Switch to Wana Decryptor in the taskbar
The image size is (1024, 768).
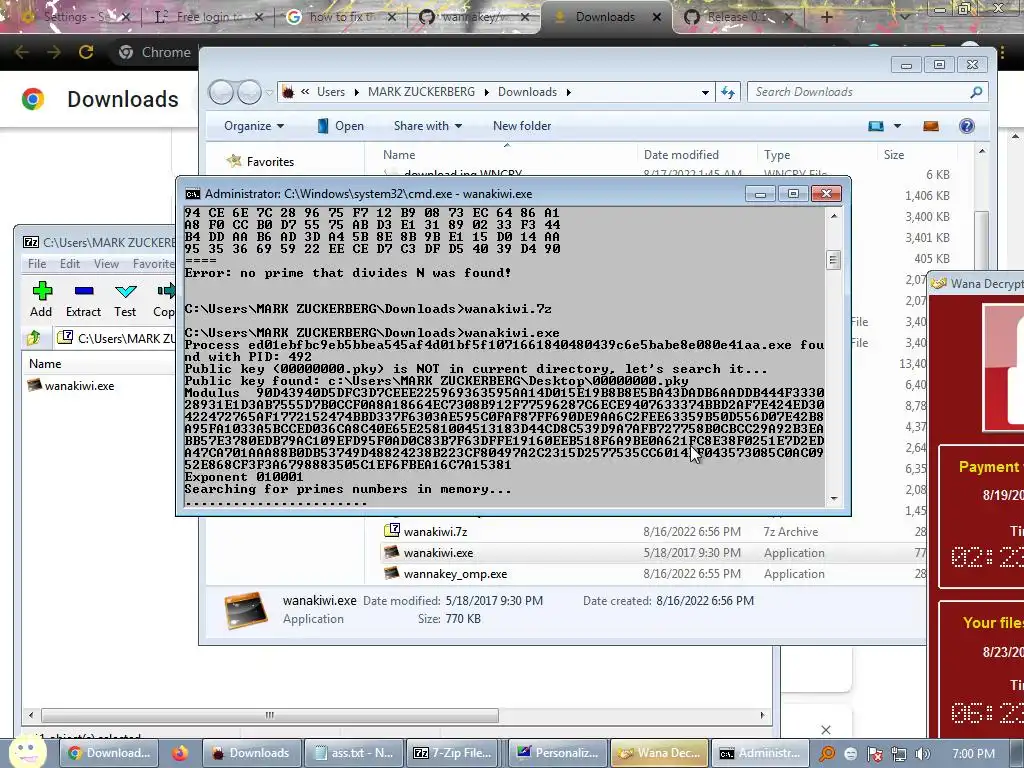pyautogui.click(x=659, y=753)
